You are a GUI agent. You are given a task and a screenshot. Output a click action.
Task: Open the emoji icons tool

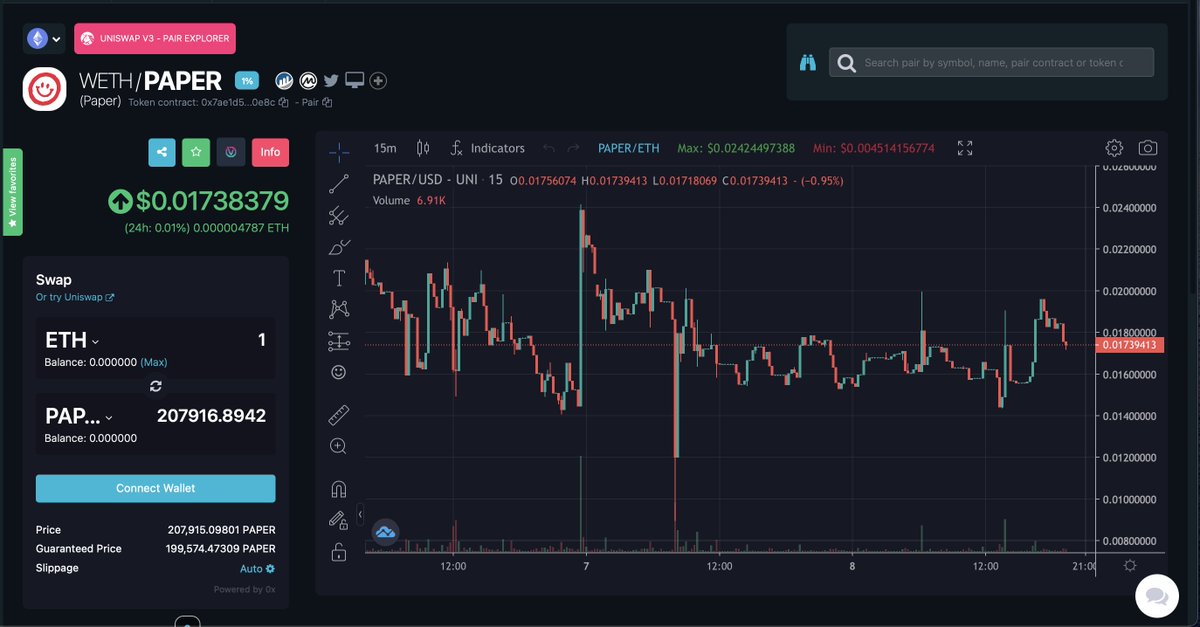tap(339, 372)
